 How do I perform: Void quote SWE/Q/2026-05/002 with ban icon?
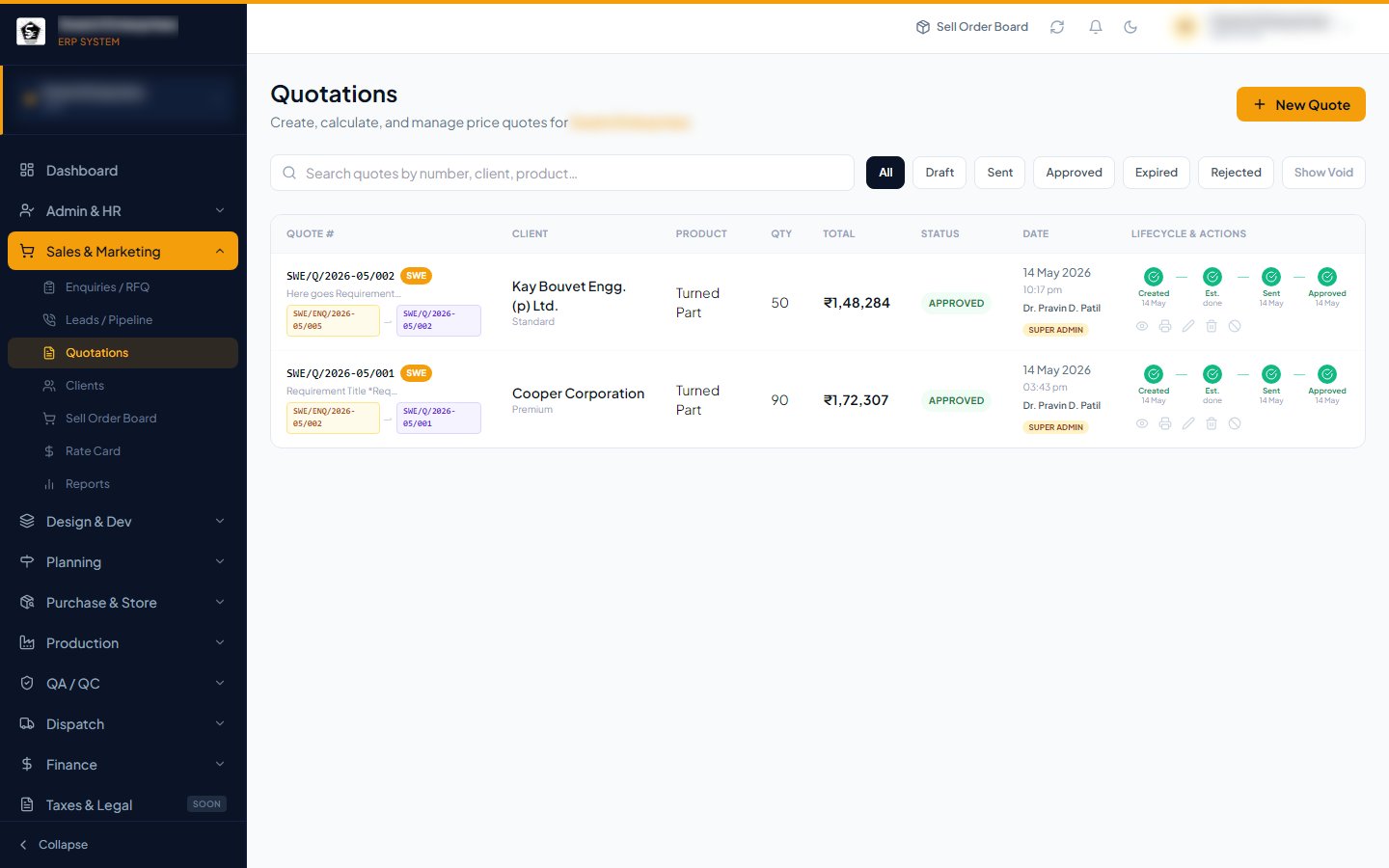pyautogui.click(x=1235, y=326)
